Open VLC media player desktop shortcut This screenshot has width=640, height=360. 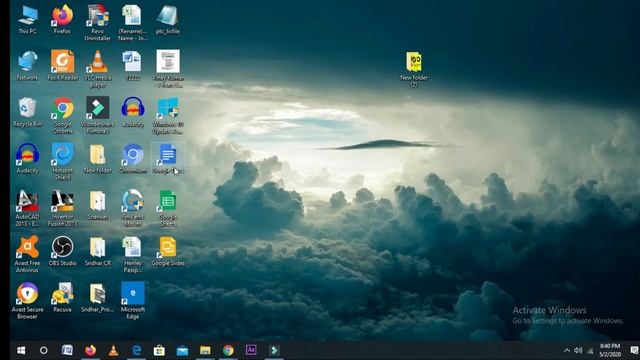click(98, 69)
